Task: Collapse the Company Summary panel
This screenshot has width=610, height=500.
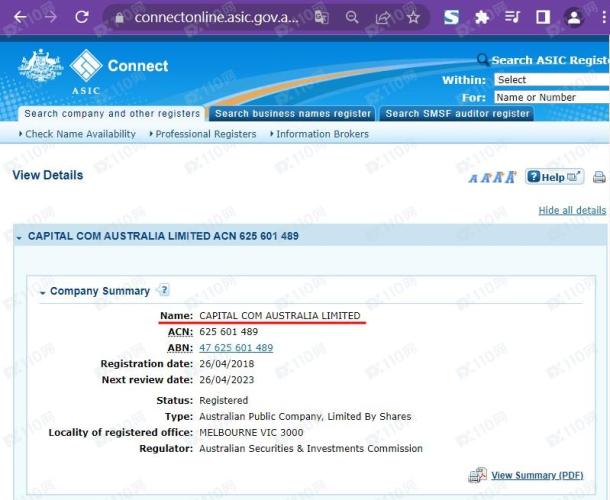Action: pos(42,293)
